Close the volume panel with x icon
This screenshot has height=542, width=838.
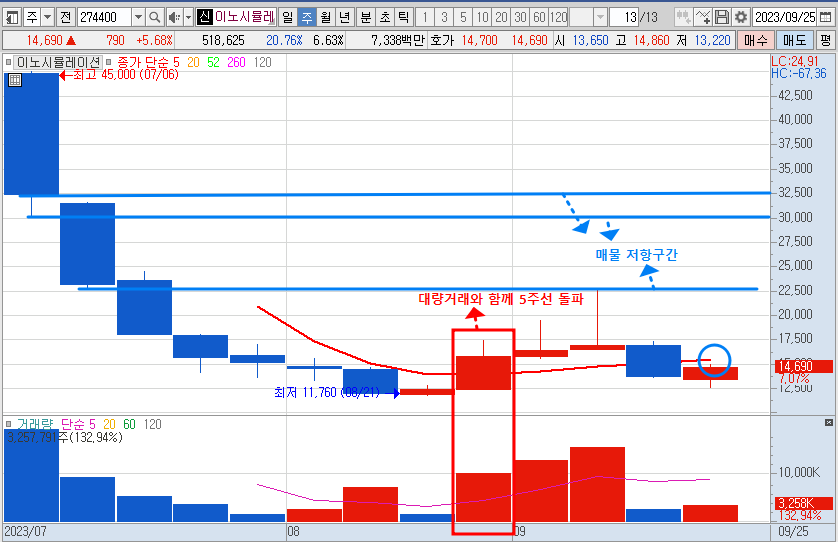coord(829,422)
